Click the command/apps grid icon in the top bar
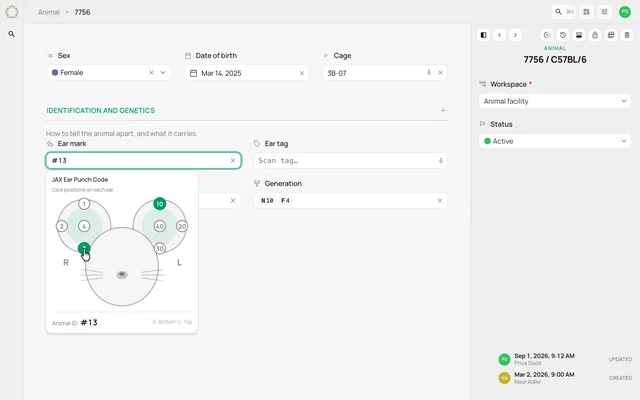 pos(587,12)
